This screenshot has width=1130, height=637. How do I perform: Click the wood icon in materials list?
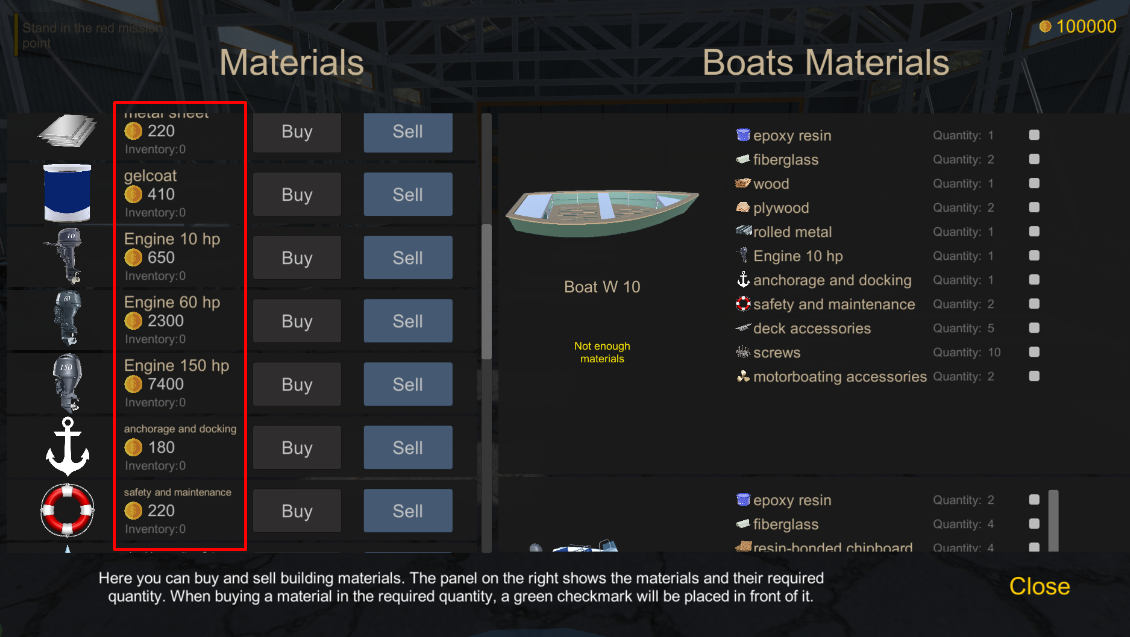coord(742,183)
